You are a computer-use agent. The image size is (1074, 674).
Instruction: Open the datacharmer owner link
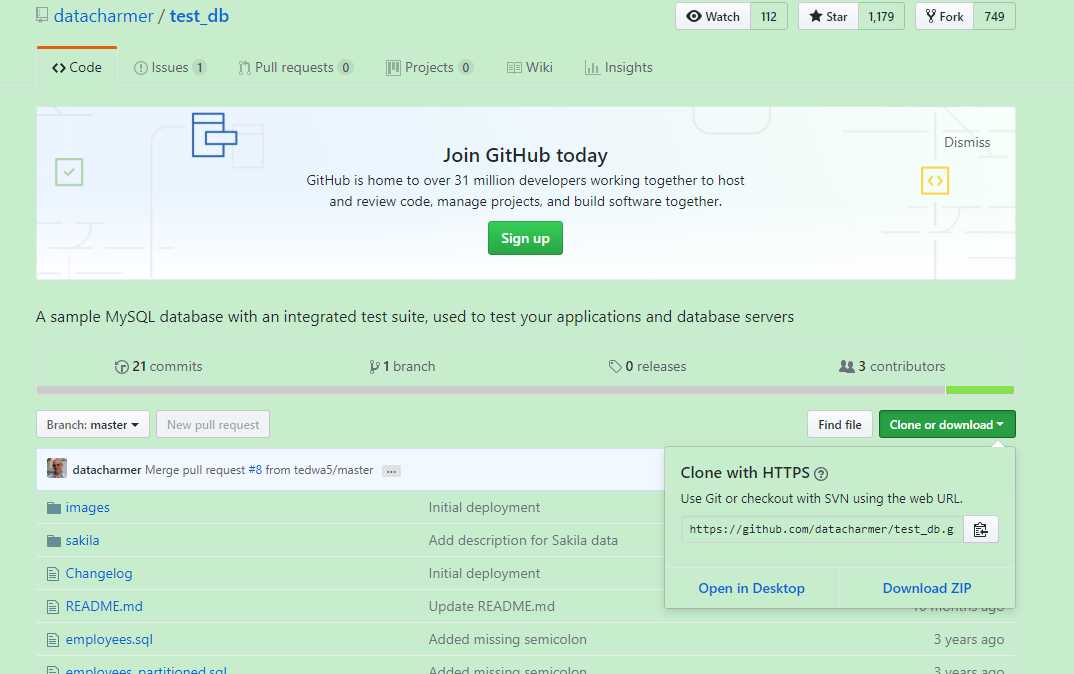coord(103,16)
